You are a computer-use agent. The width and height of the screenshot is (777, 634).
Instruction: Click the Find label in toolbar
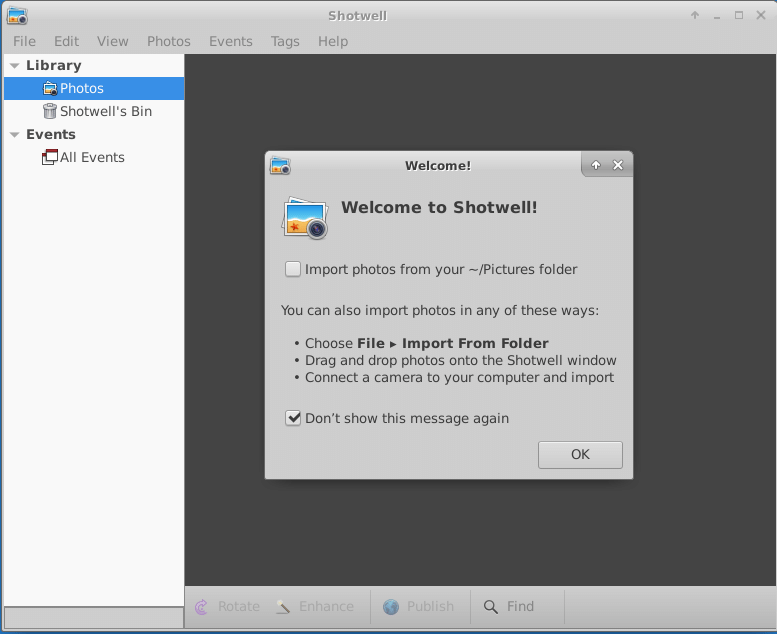(x=520, y=606)
